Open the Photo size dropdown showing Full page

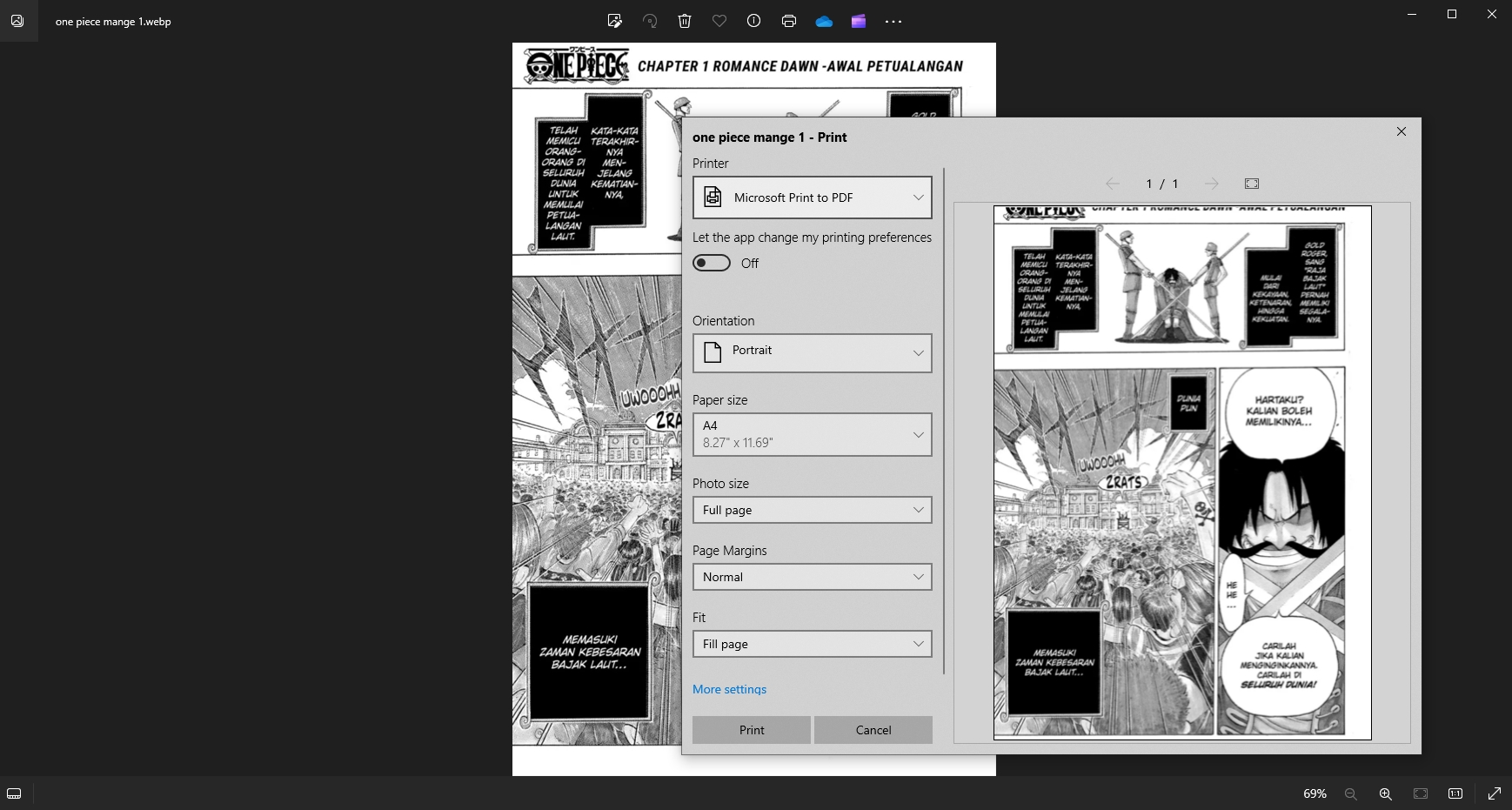813,510
